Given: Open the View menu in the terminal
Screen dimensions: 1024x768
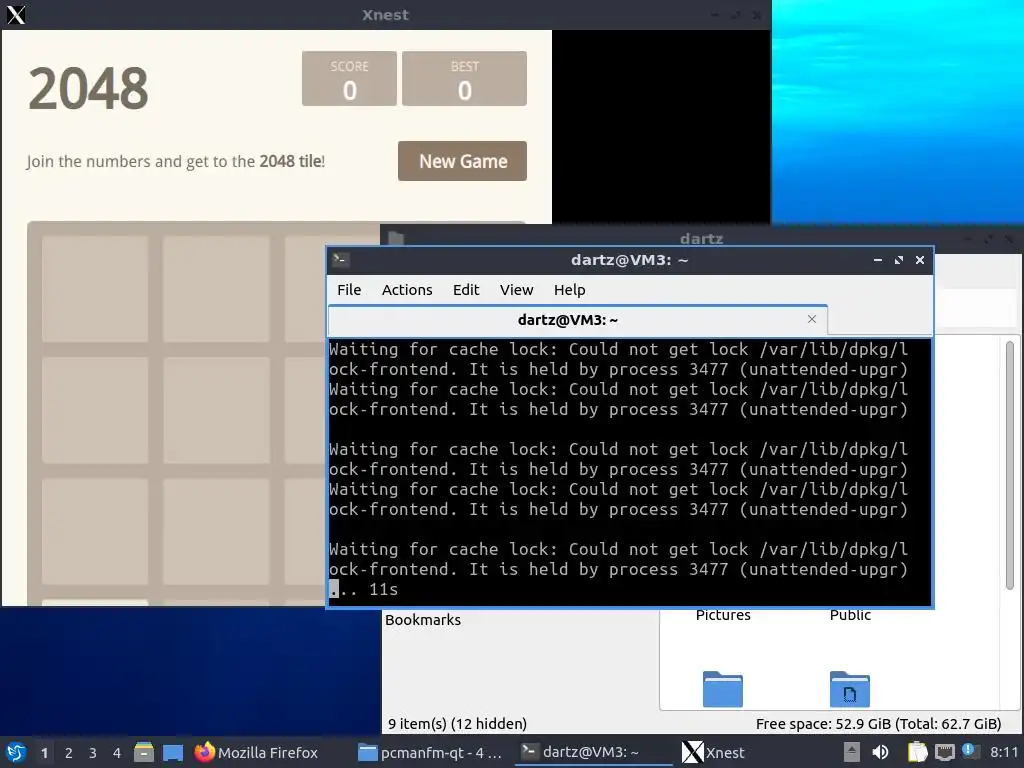Looking at the screenshot, I should pos(516,289).
